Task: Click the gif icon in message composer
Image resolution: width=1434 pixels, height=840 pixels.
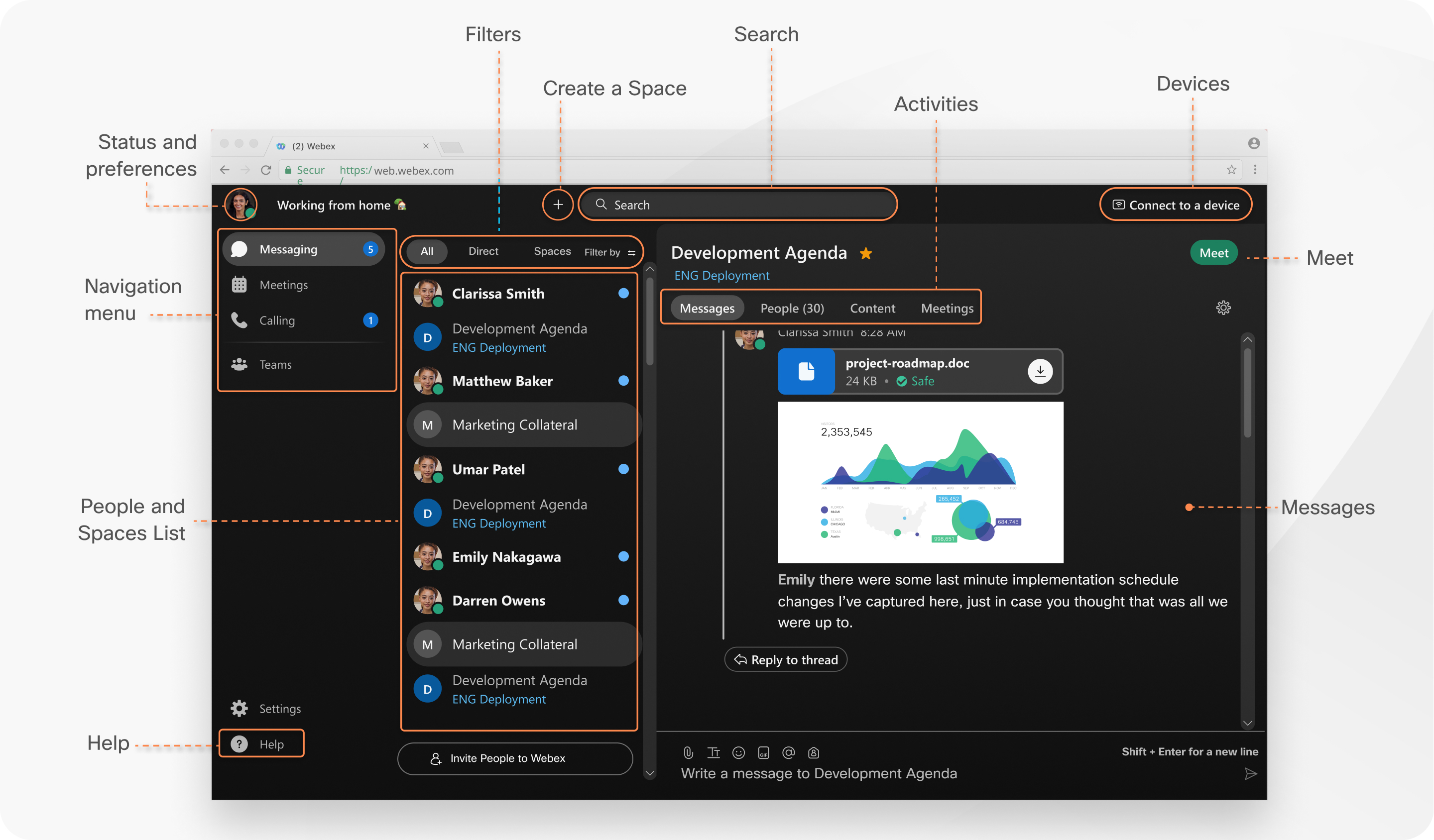Action: click(764, 752)
